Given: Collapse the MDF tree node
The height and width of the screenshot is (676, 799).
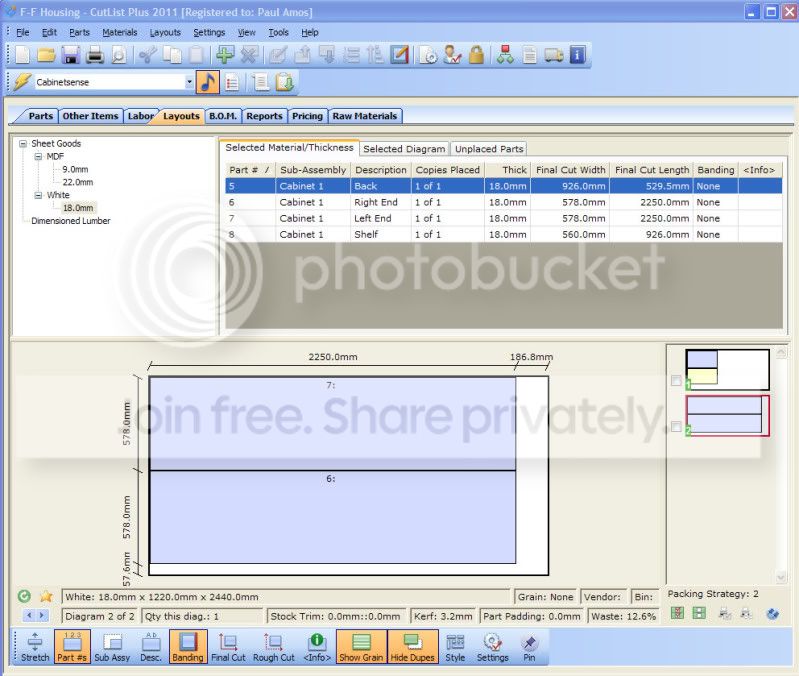Looking at the screenshot, I should click(x=37, y=157).
